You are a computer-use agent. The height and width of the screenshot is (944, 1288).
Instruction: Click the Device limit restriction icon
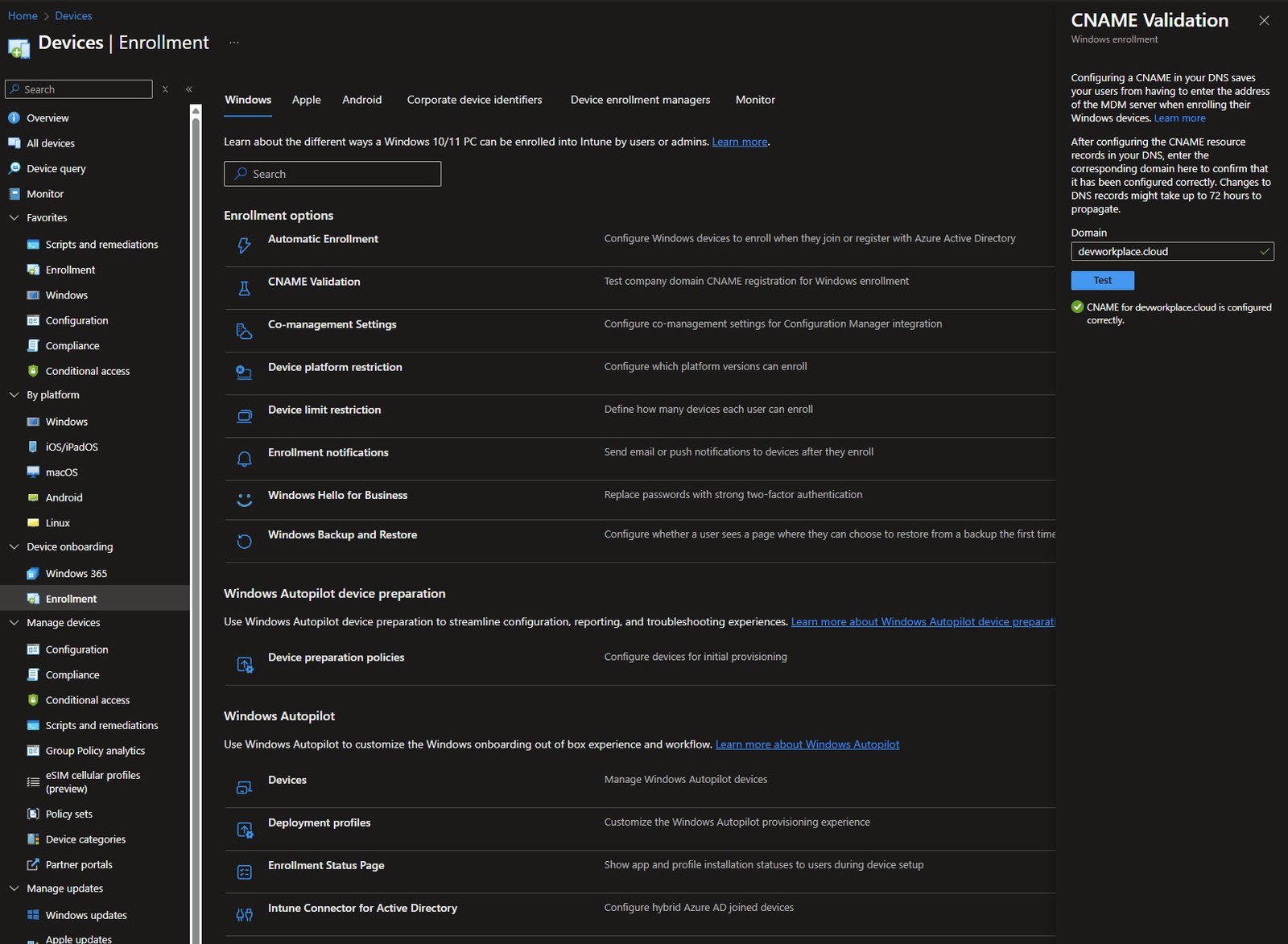click(x=244, y=416)
